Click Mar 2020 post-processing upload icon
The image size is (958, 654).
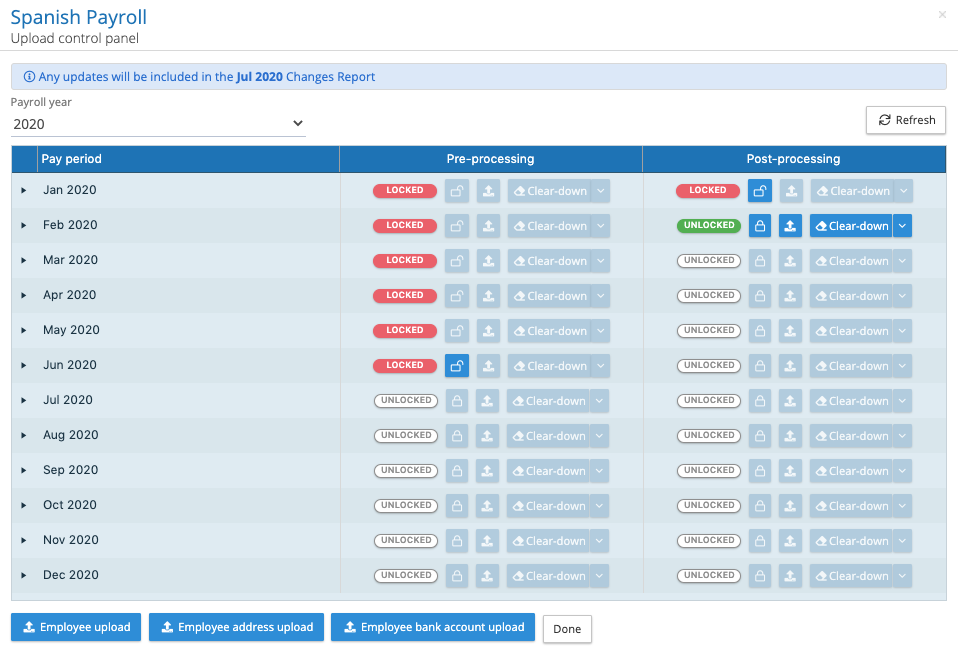[x=791, y=261]
